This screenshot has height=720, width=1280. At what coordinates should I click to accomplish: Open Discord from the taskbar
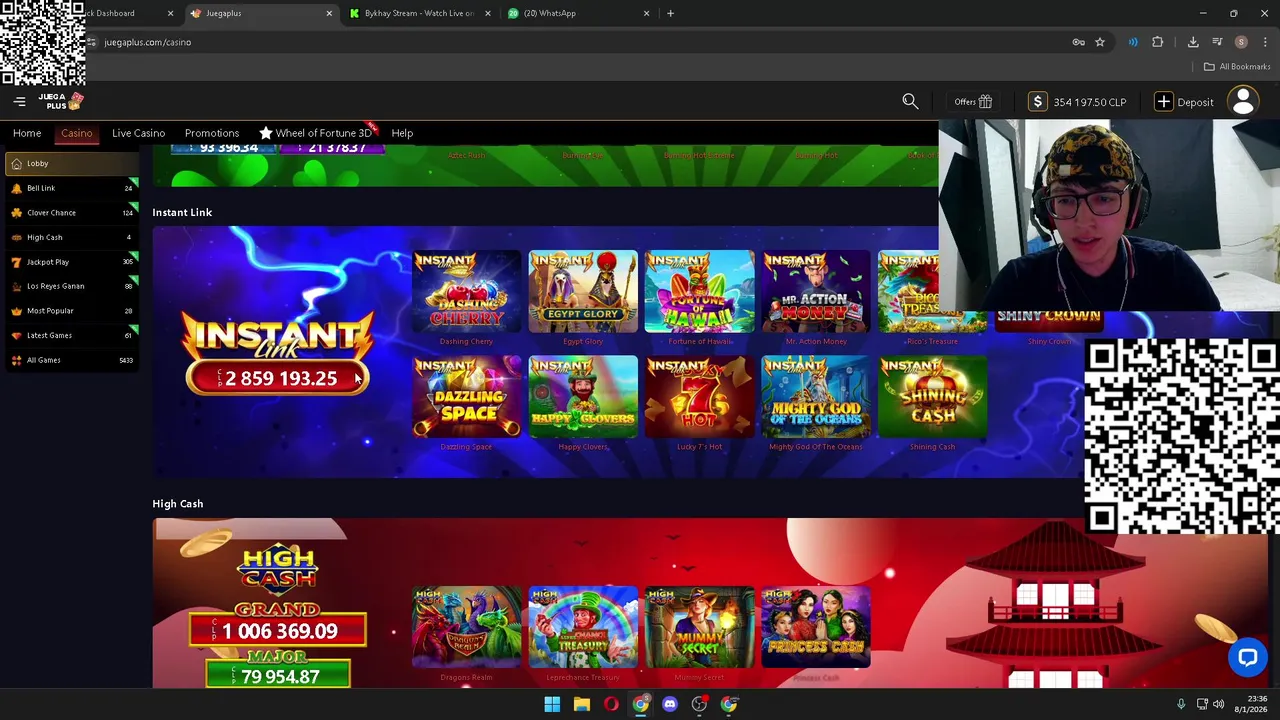[670, 704]
